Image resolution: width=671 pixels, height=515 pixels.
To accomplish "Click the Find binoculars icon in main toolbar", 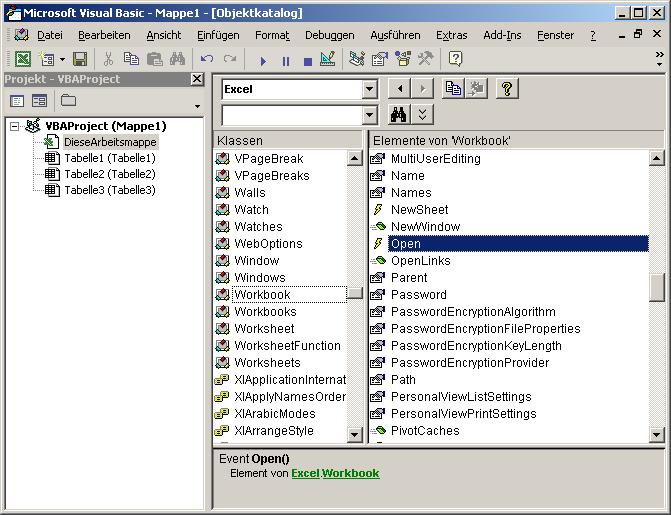I will (x=177, y=59).
